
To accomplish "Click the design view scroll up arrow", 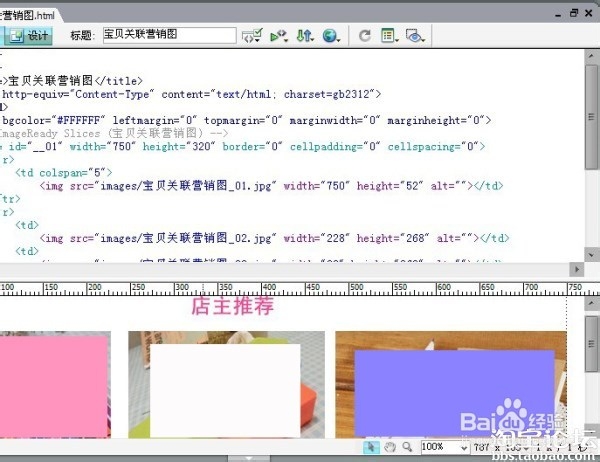I will [591, 303].
